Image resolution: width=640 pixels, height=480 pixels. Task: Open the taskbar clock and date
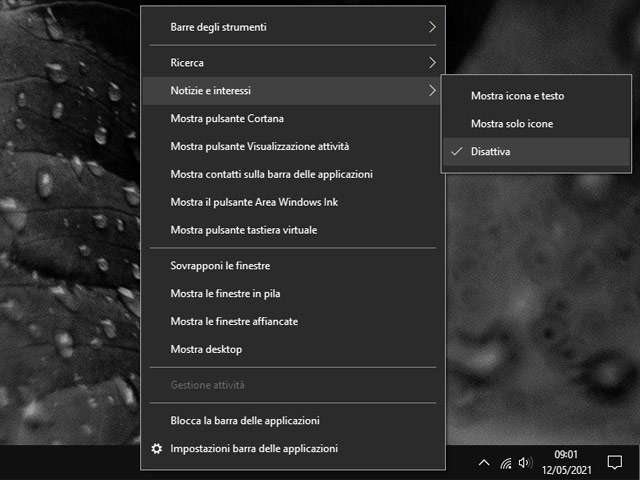pyautogui.click(x=567, y=463)
